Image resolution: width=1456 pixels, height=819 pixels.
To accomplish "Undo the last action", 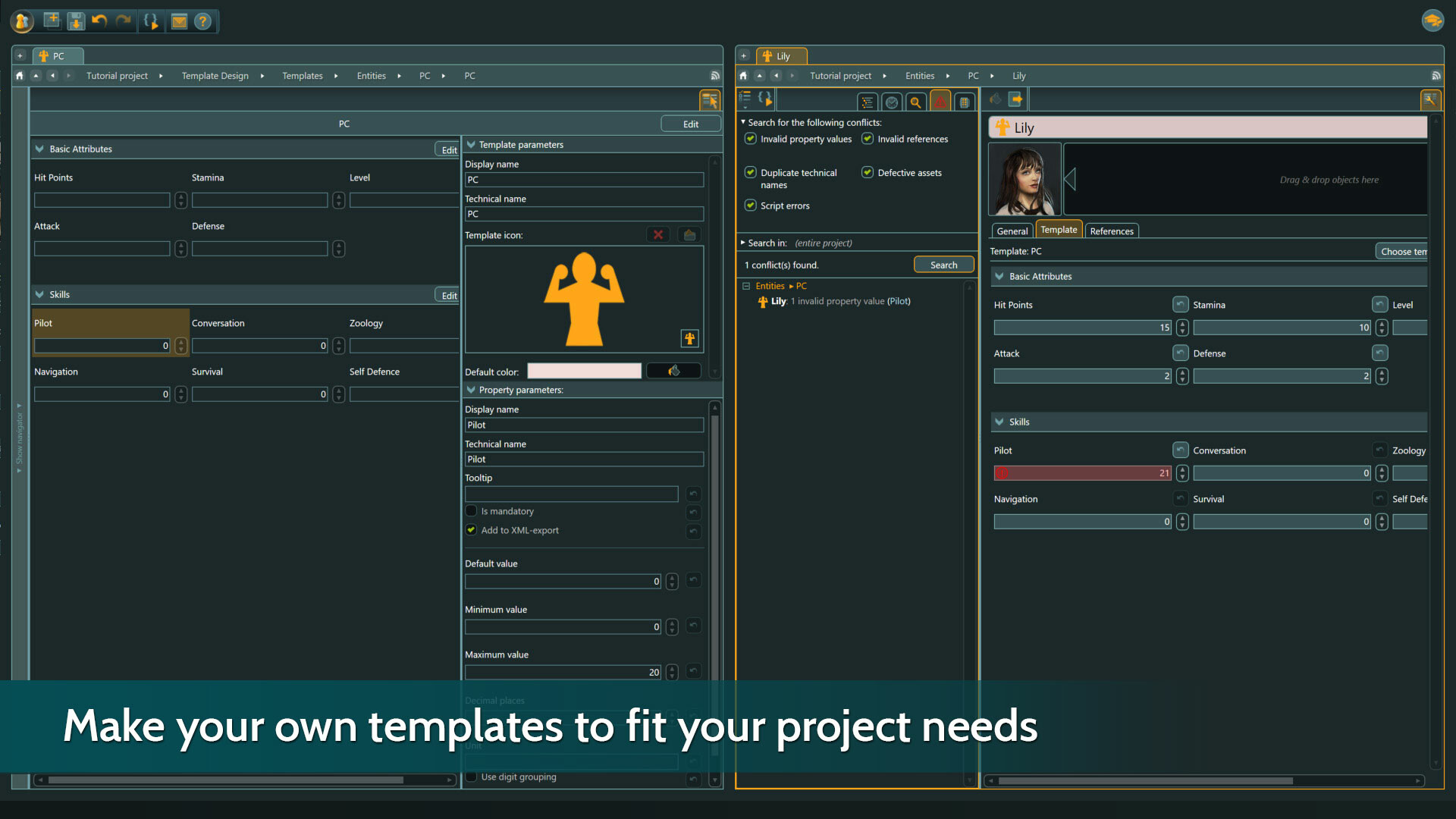I will pyautogui.click(x=99, y=20).
